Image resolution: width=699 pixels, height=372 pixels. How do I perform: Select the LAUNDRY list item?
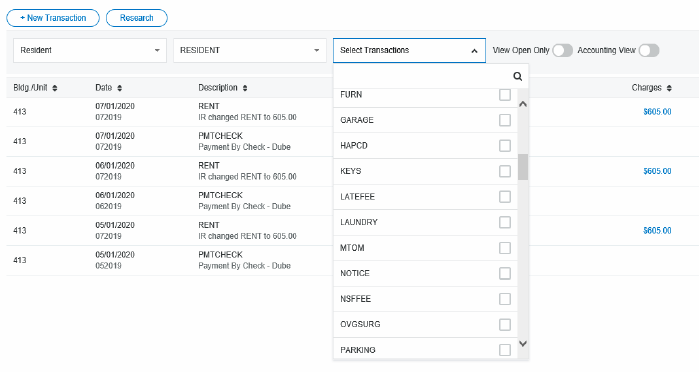[x=425, y=222]
